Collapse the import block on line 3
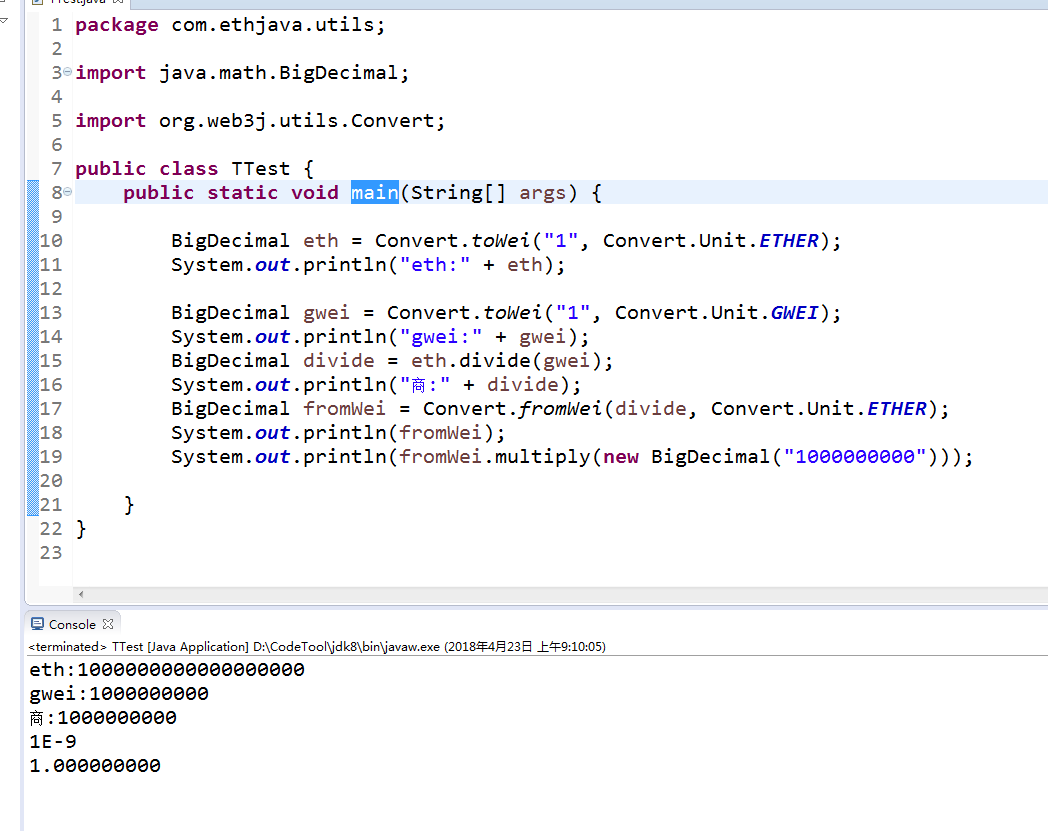This screenshot has height=831, width=1048. coord(68,72)
